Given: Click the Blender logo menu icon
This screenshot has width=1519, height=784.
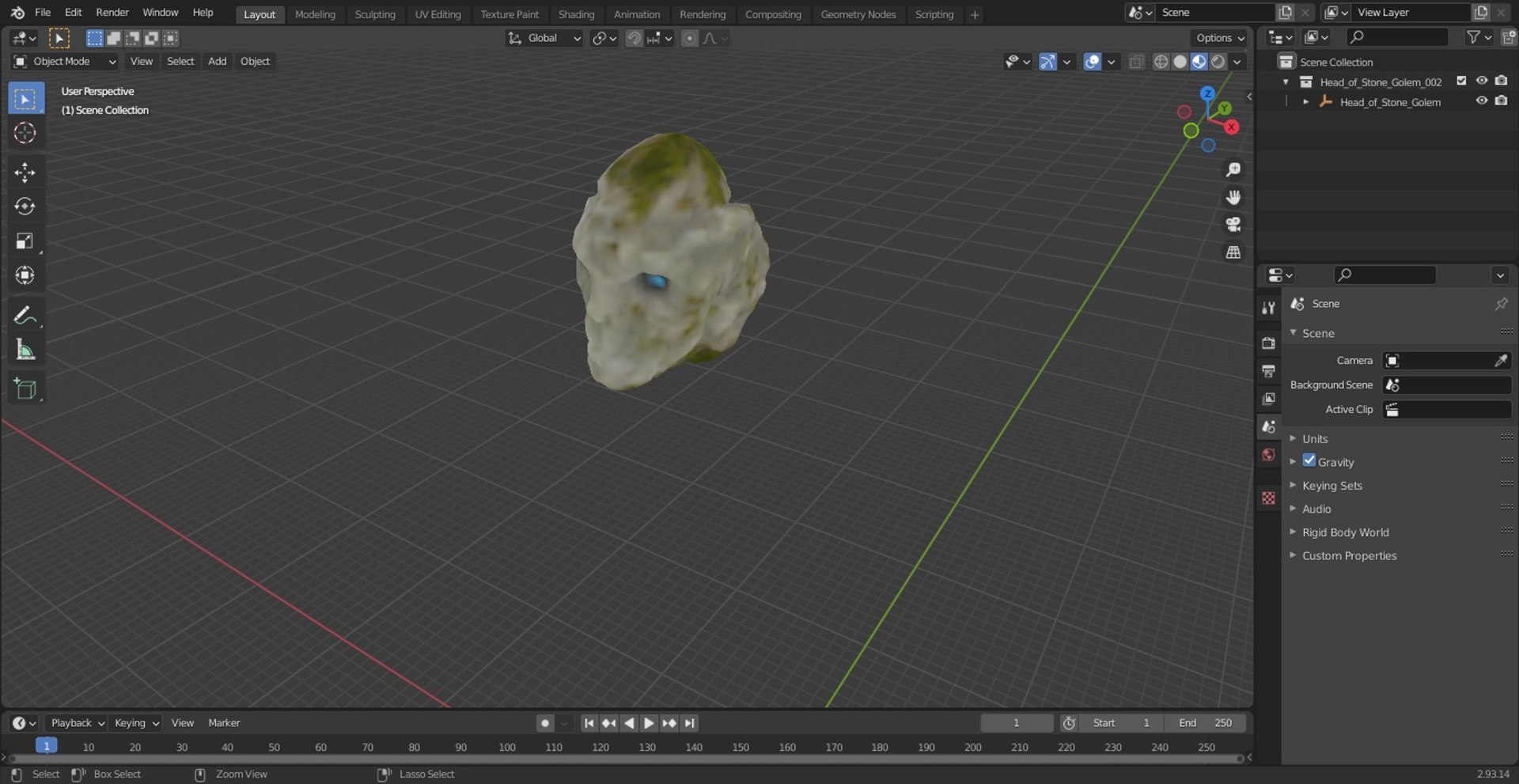Looking at the screenshot, I should pyautogui.click(x=17, y=13).
